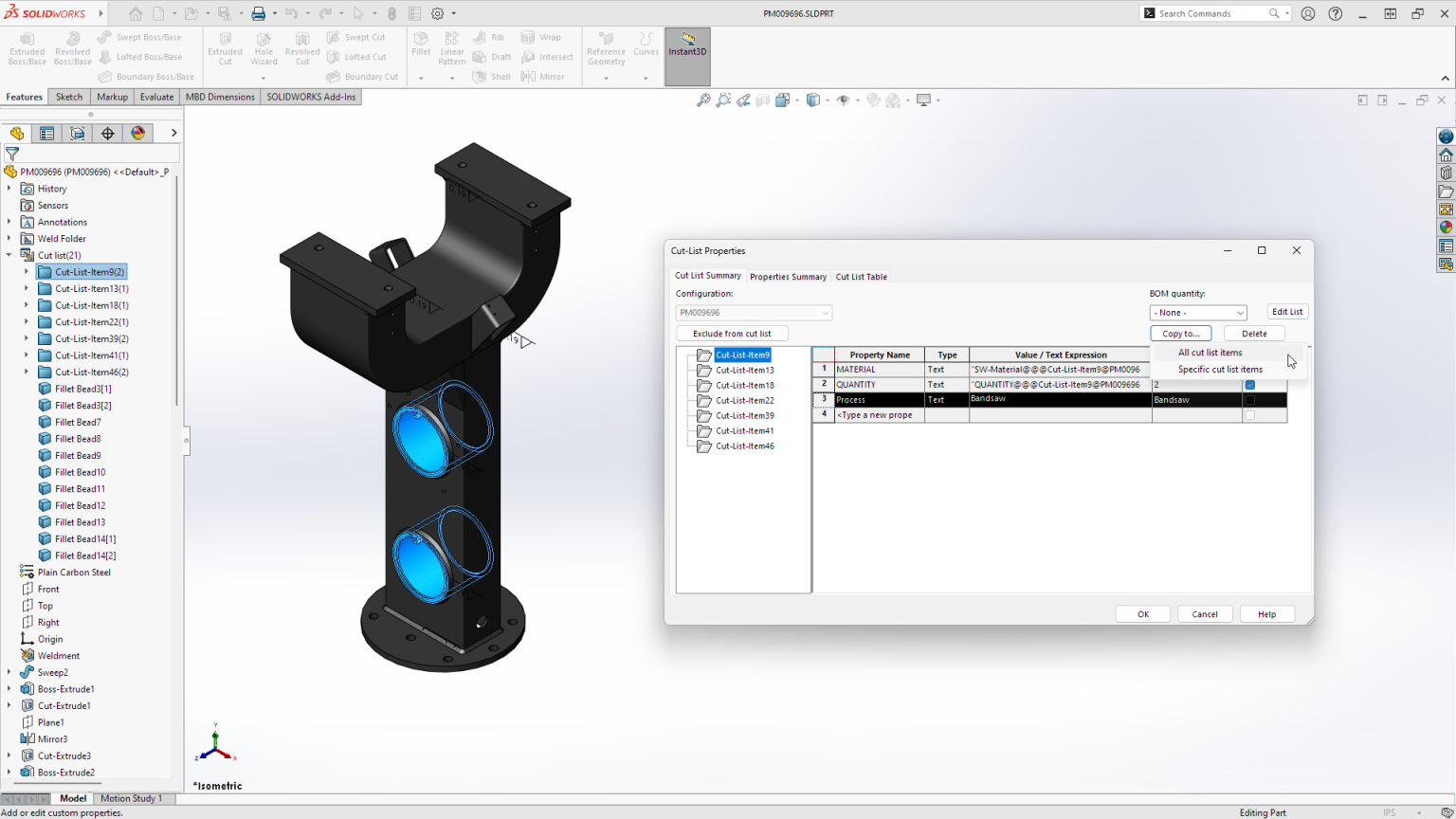Open the Hole Wizard tool
The width and height of the screenshot is (1456, 819).
coord(264,47)
